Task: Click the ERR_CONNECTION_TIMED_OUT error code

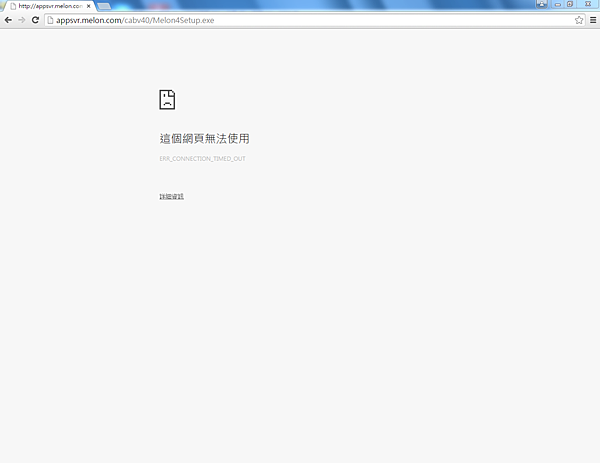Action: tap(202, 158)
